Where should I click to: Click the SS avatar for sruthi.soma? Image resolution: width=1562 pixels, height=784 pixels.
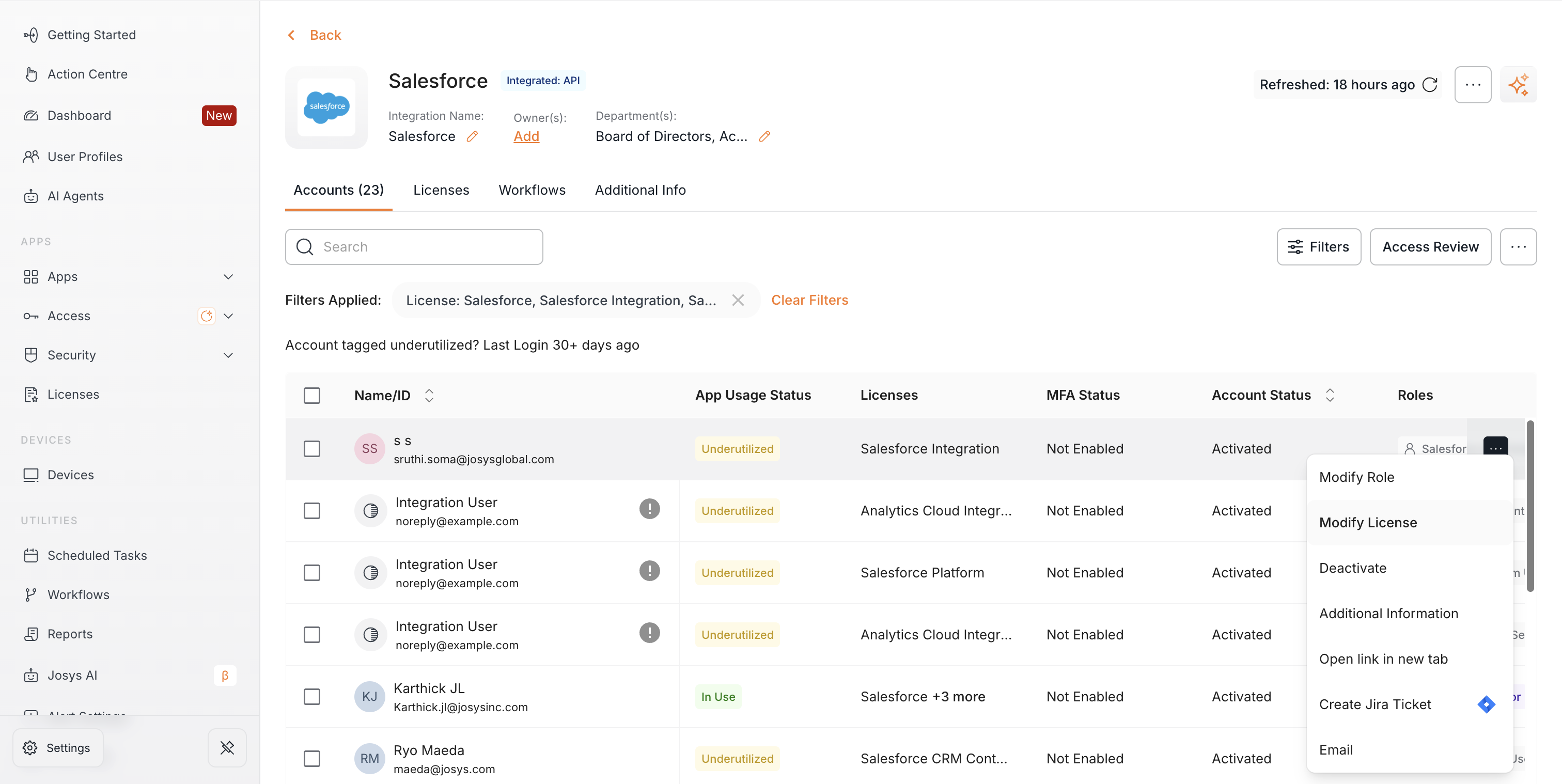tap(370, 449)
